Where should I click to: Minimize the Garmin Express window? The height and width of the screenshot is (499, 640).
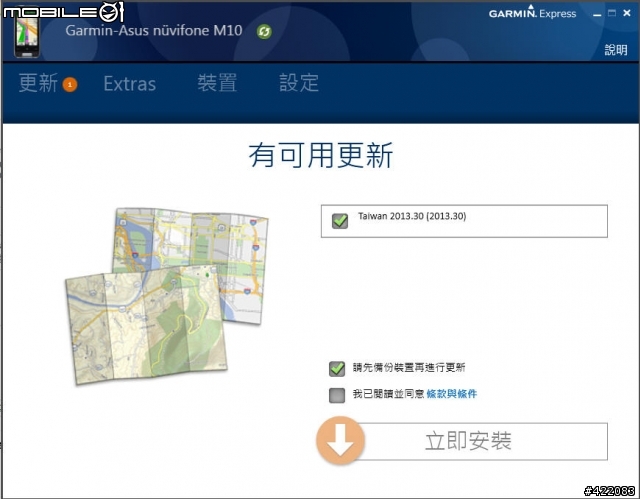(x=597, y=14)
